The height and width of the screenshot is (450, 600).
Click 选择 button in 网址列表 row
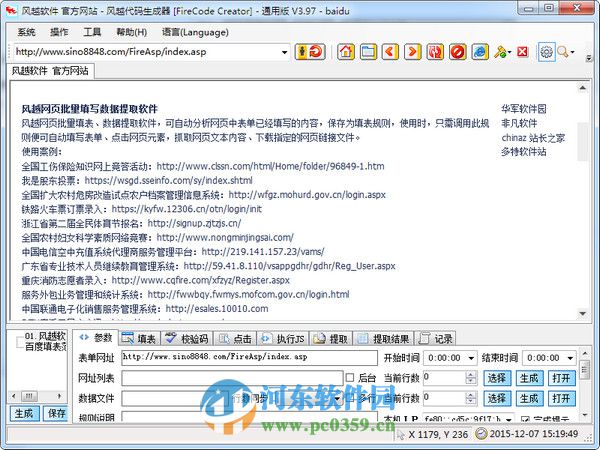[497, 378]
